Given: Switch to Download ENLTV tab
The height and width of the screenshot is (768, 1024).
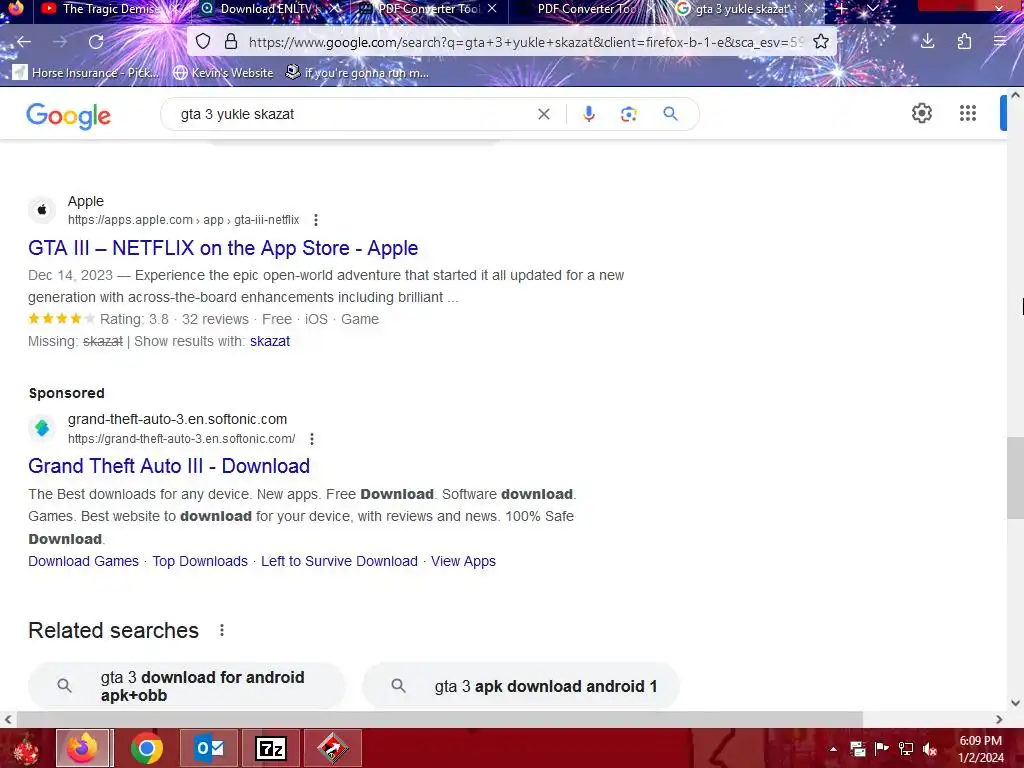Looking at the screenshot, I should click(x=268, y=9).
